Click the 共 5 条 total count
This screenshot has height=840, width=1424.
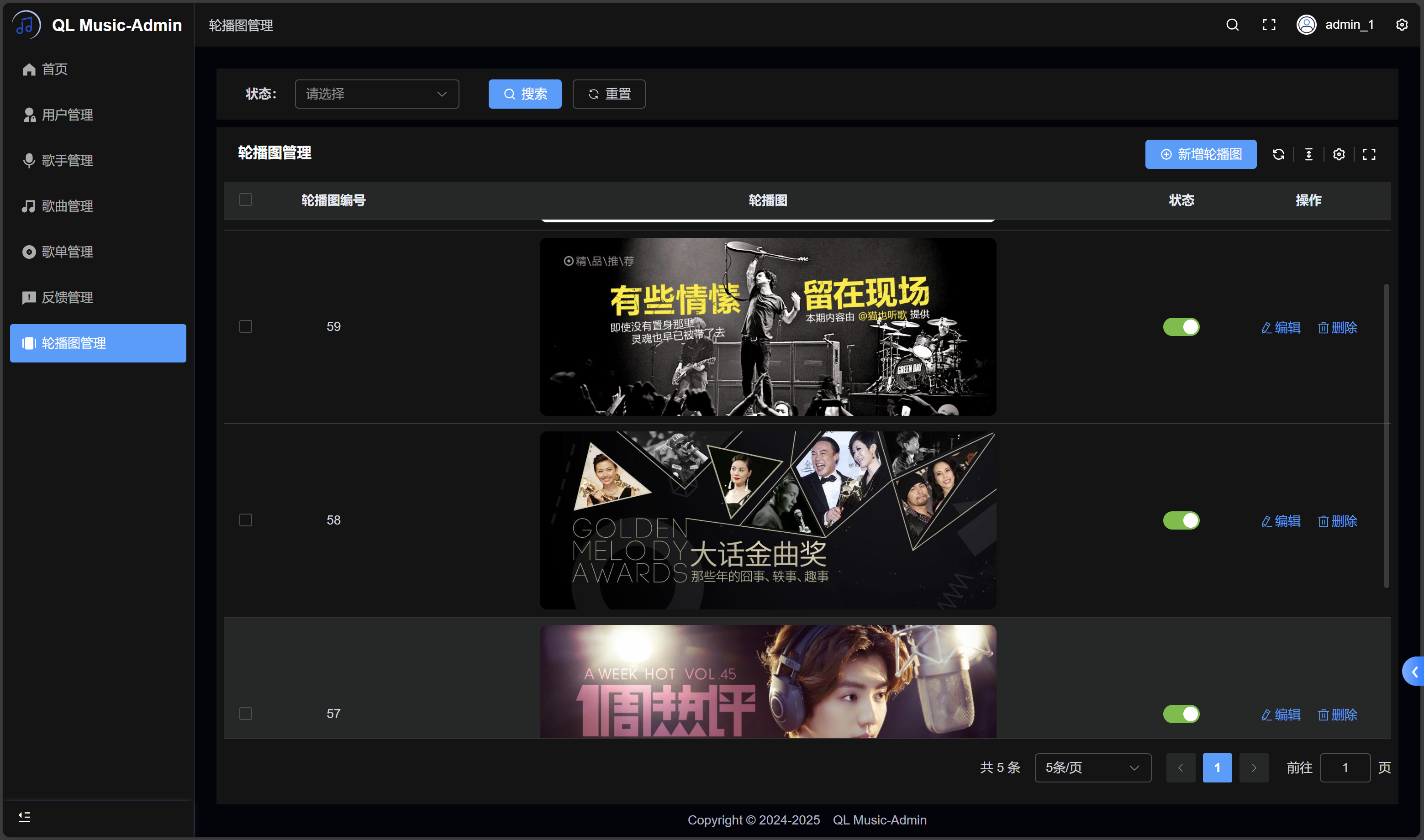point(1000,767)
